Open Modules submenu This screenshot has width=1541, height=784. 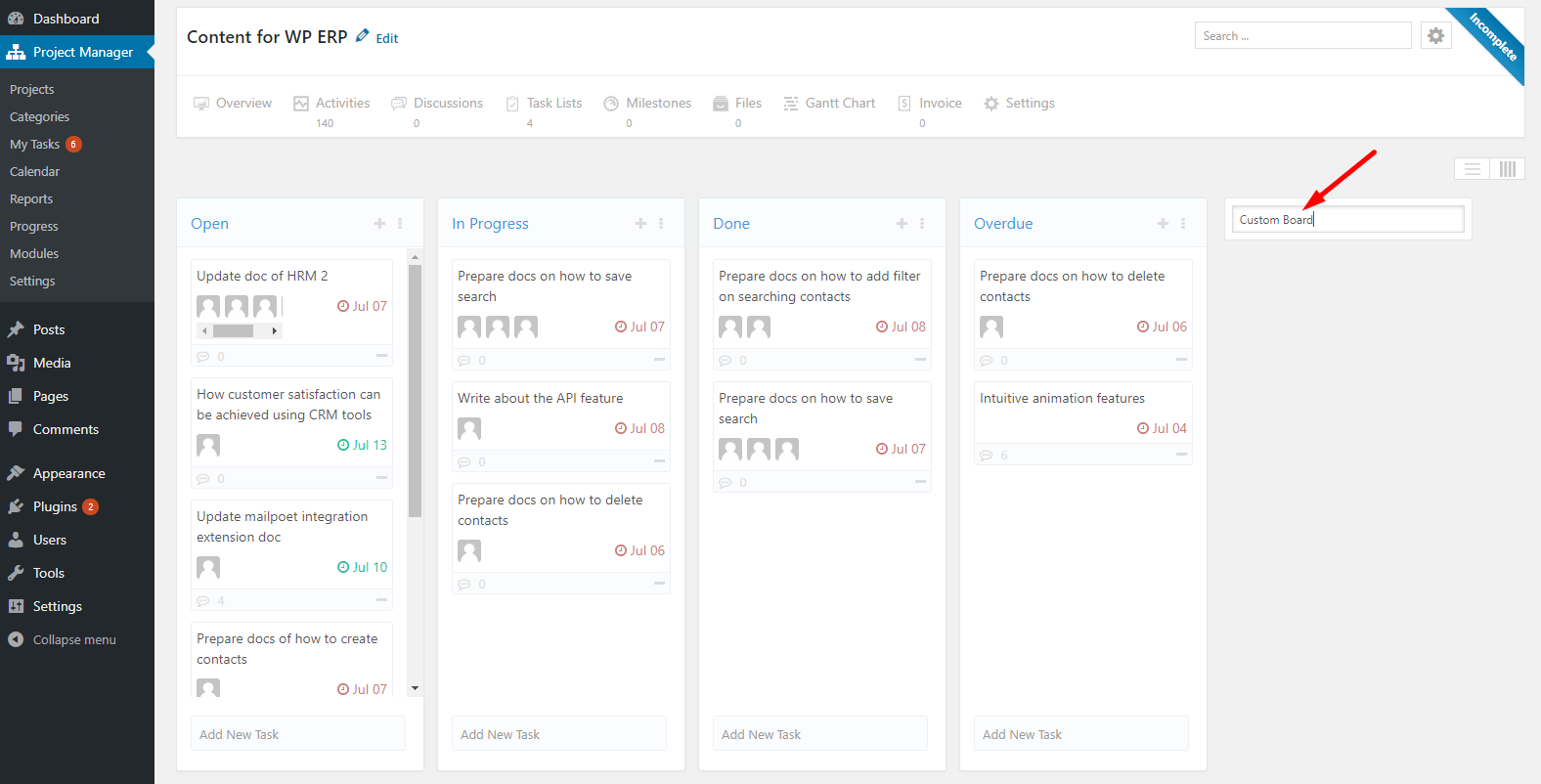(34, 253)
